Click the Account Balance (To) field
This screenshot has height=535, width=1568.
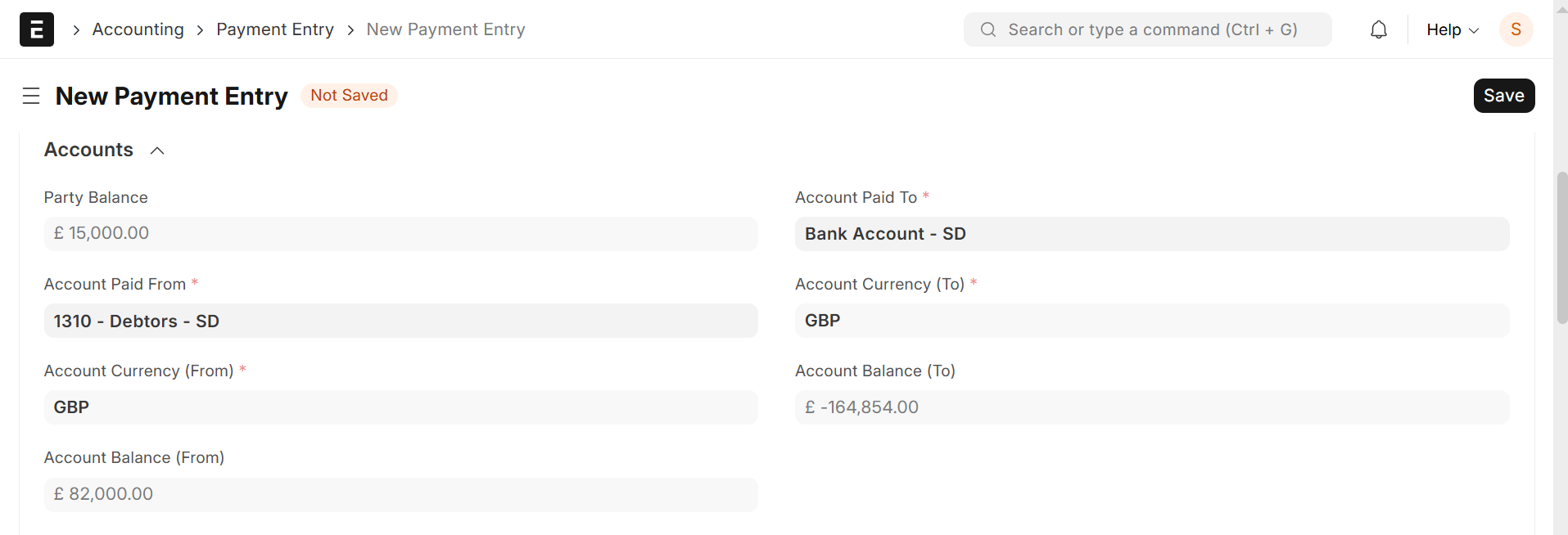pyautogui.click(x=1151, y=407)
